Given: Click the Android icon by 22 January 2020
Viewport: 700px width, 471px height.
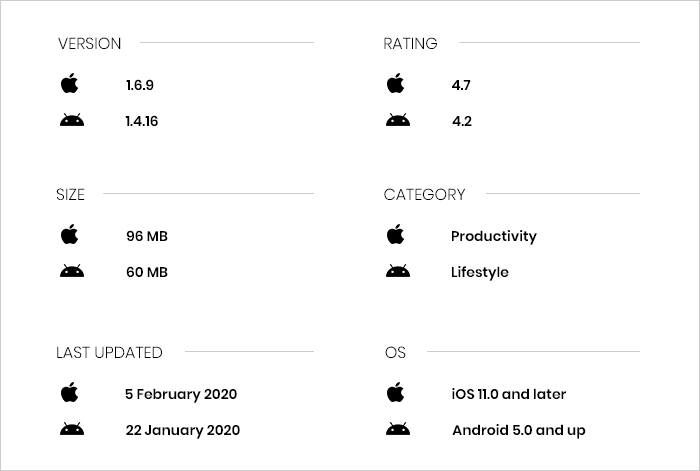Looking at the screenshot, I should coord(72,429).
